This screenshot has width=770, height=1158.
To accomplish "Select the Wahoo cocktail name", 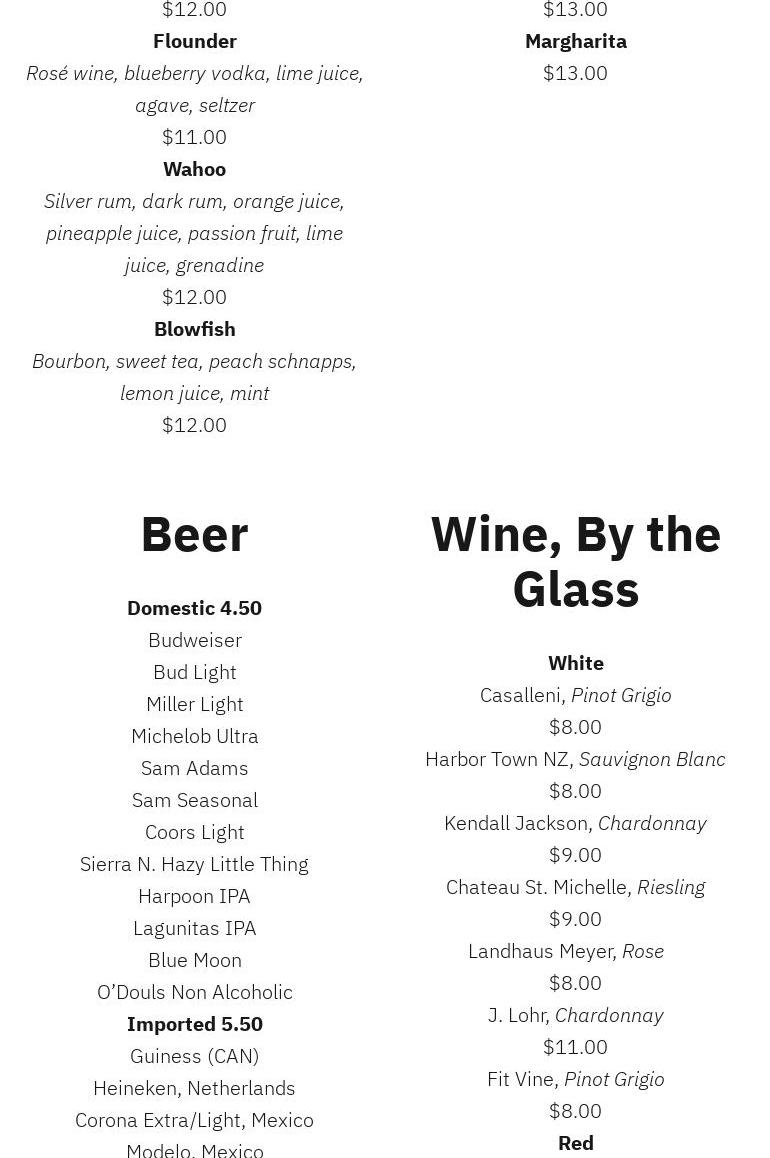I will pos(195,169).
